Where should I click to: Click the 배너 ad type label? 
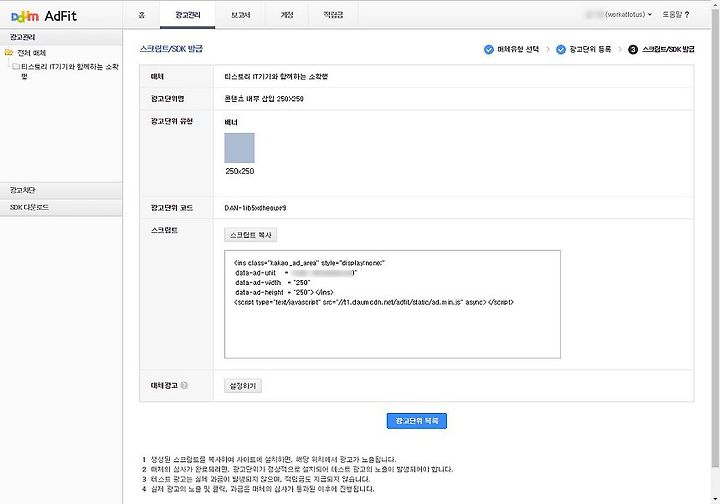[x=231, y=123]
